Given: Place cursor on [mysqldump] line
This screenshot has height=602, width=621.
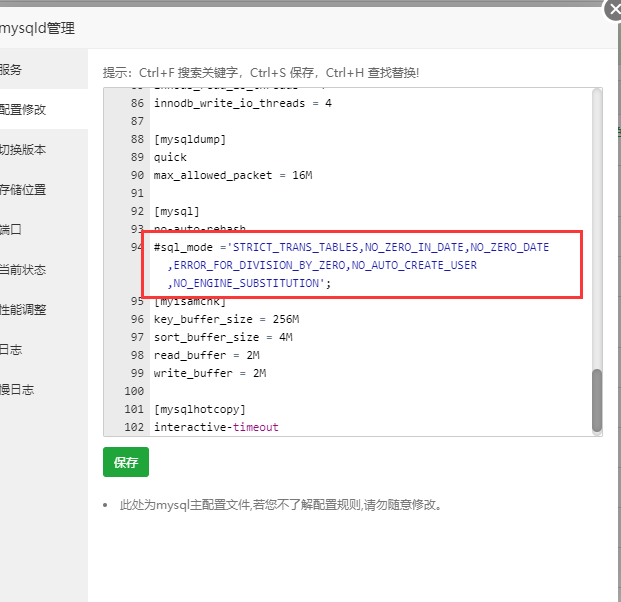Looking at the screenshot, I should [x=190, y=139].
